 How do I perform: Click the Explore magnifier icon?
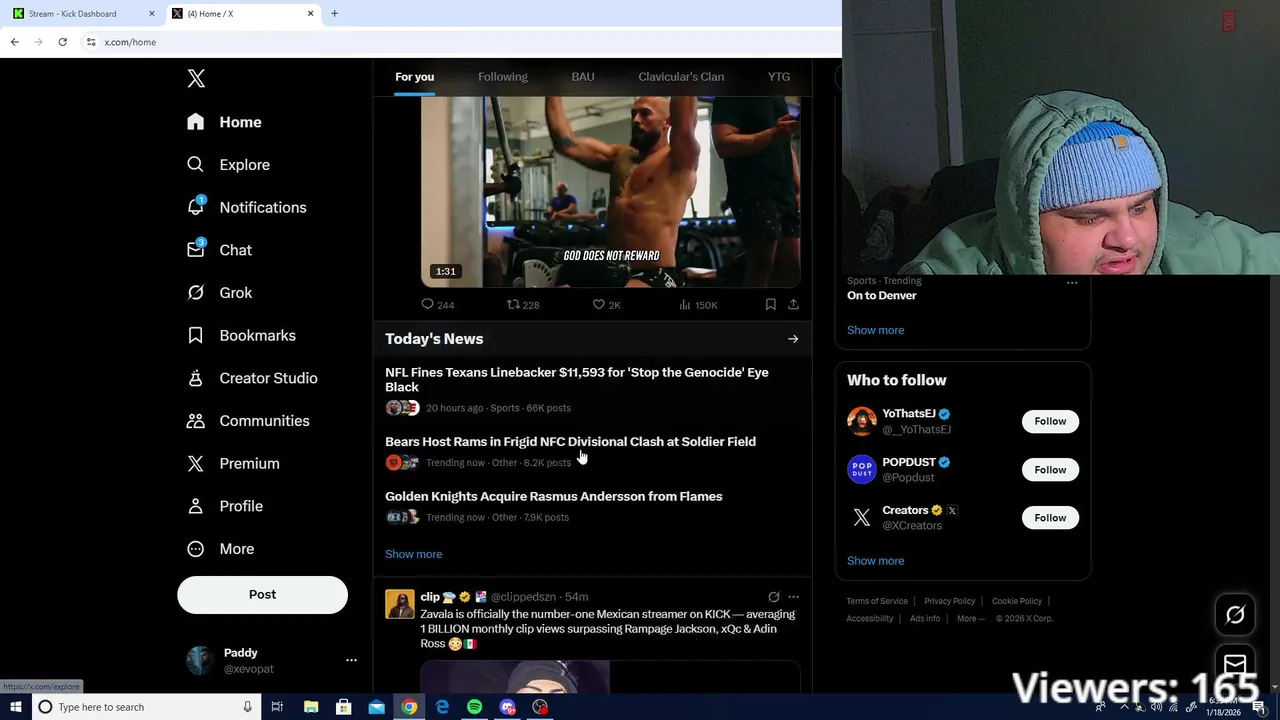point(196,165)
